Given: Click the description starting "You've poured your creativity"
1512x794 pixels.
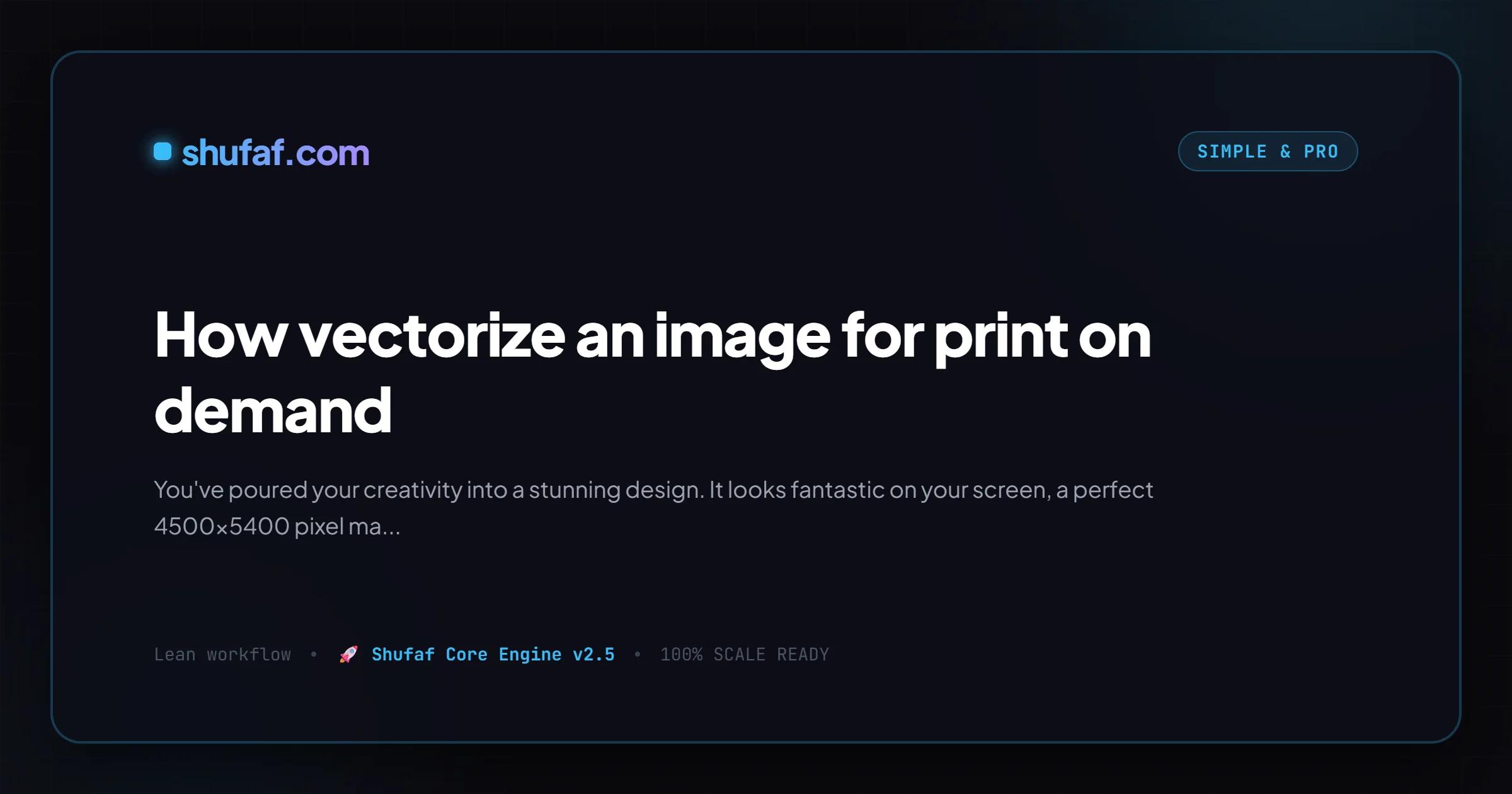Looking at the screenshot, I should [x=653, y=507].
